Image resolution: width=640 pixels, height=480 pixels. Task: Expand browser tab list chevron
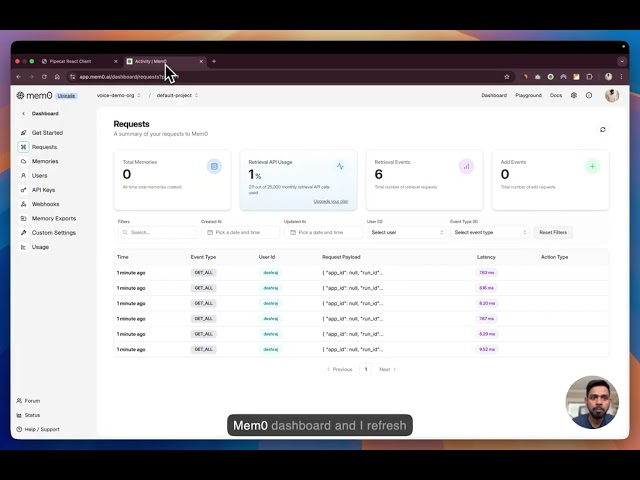tap(622, 61)
